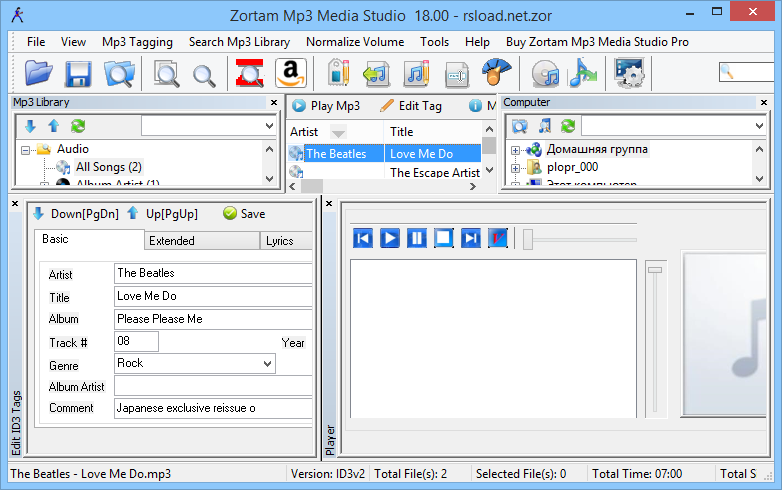Click search folder icon in Computer panel
Screen dimensions: 782x490
pos(520,126)
